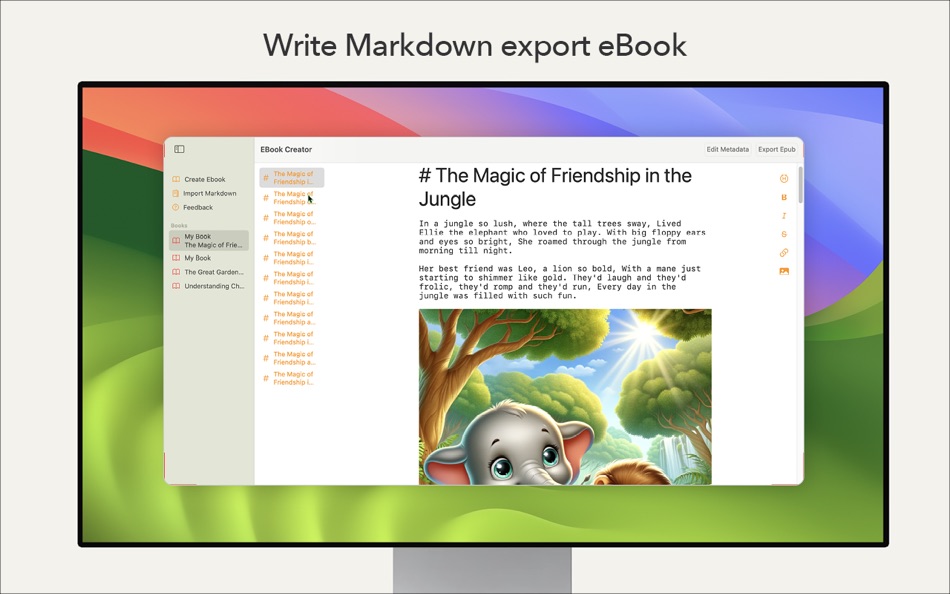Screen dimensions: 950x594
Task: Select the highlighted first chapter in chapter list
Action: pyautogui.click(x=291, y=177)
